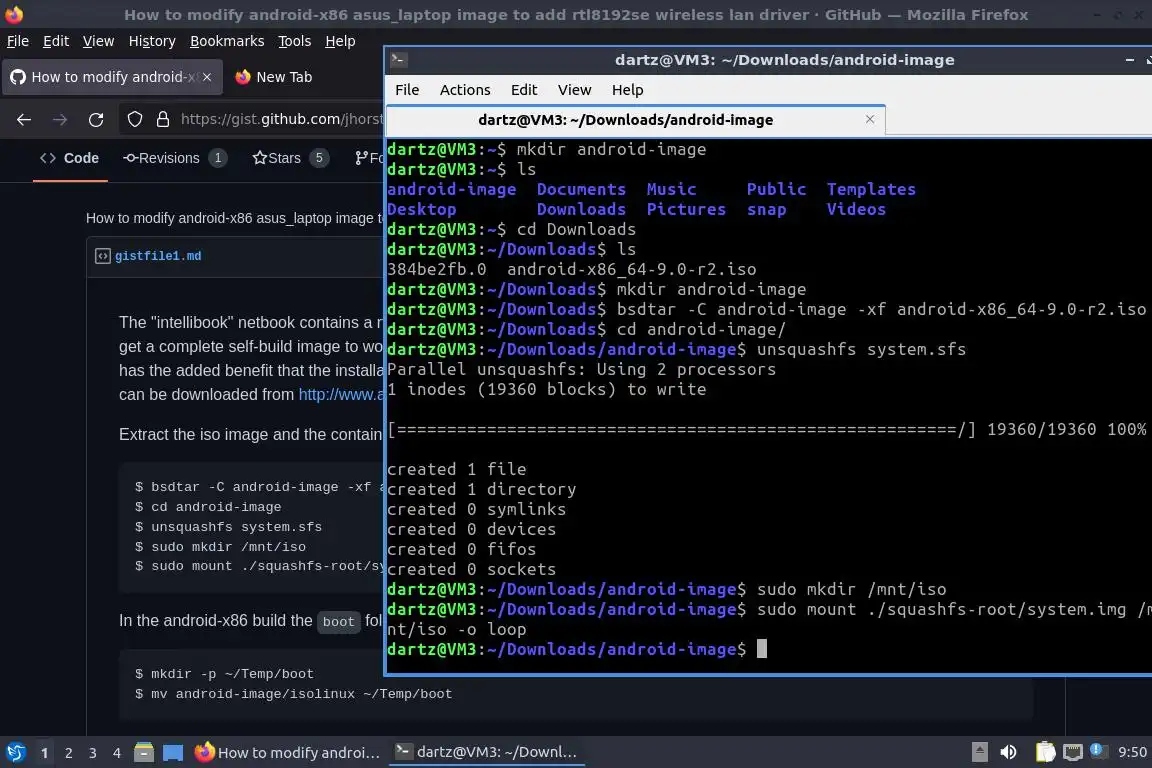Click the 'mkdir -p ~/Temp/boot' code line

click(x=224, y=674)
